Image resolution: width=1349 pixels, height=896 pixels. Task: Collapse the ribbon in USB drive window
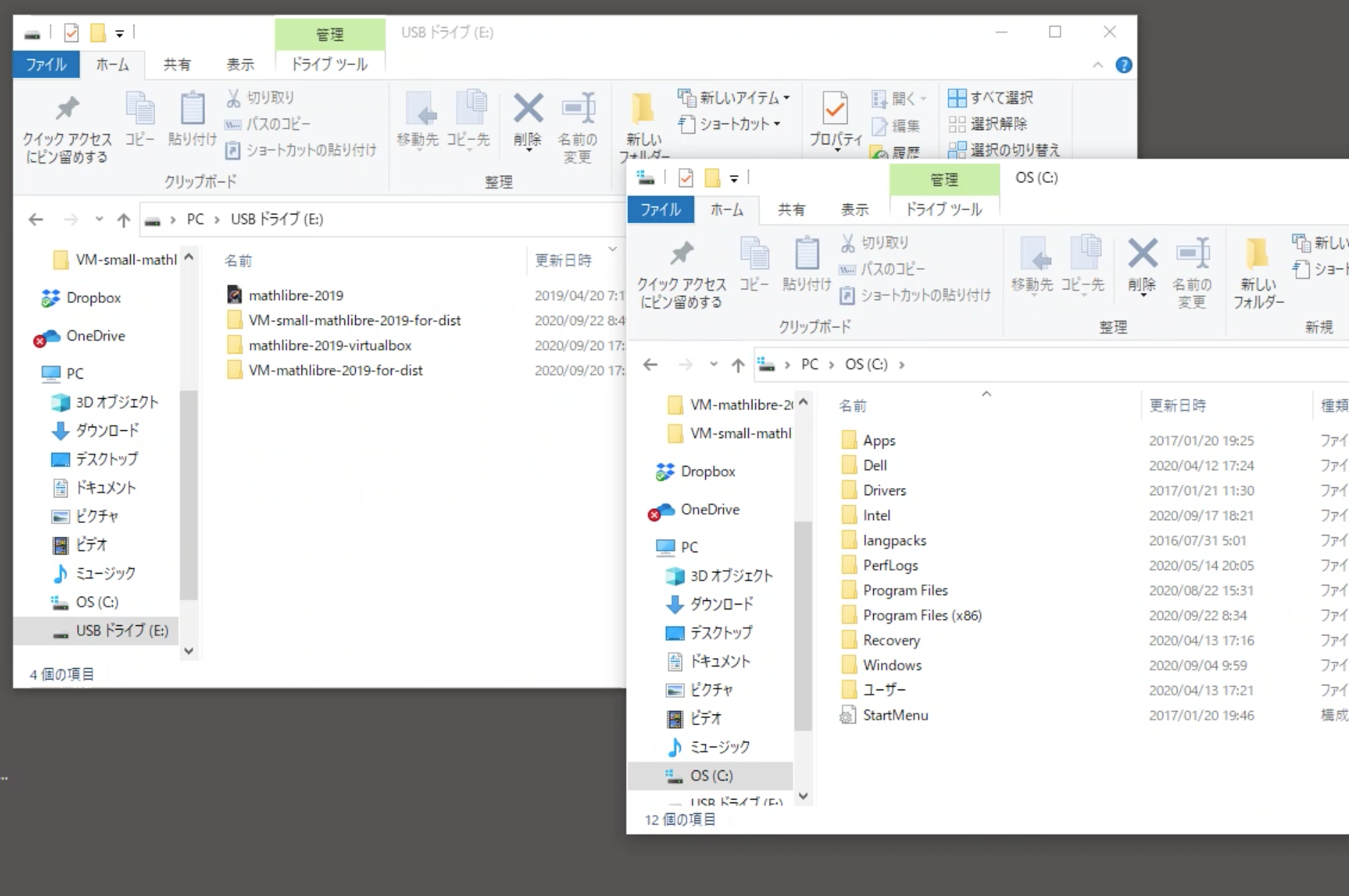point(1097,65)
